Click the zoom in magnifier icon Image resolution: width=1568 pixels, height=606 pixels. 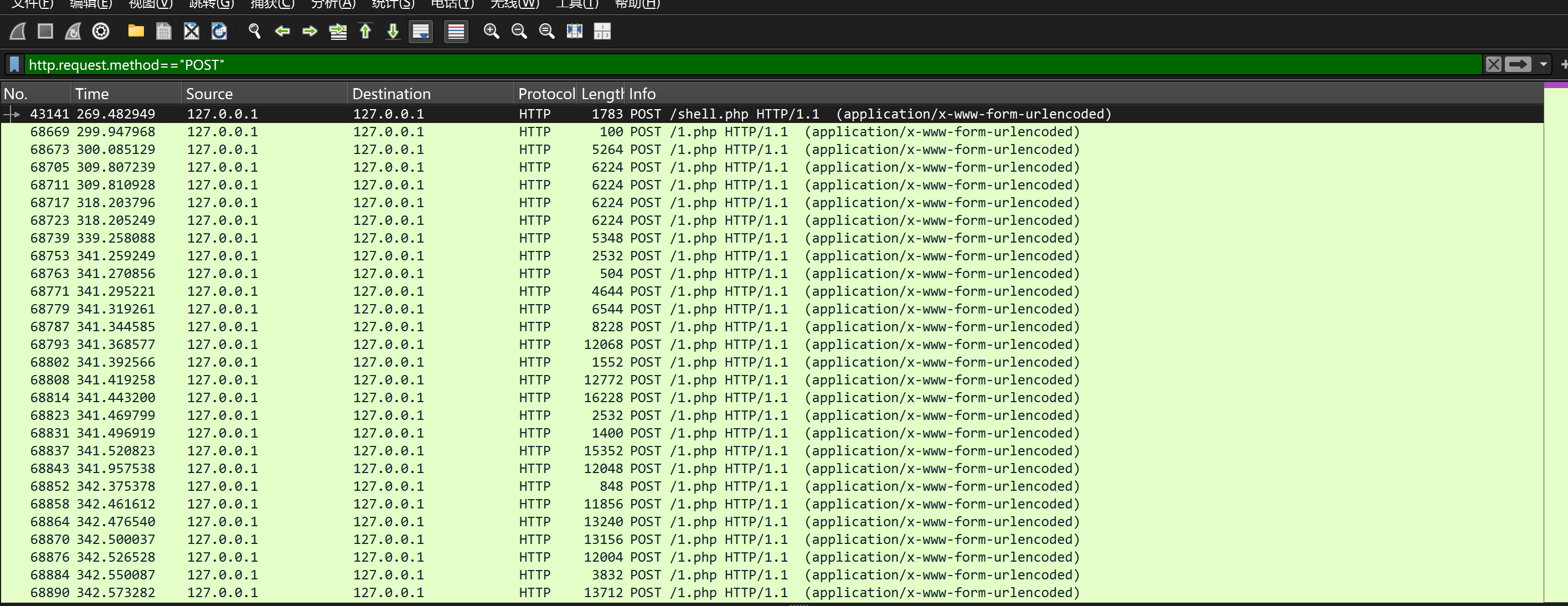pyautogui.click(x=491, y=31)
